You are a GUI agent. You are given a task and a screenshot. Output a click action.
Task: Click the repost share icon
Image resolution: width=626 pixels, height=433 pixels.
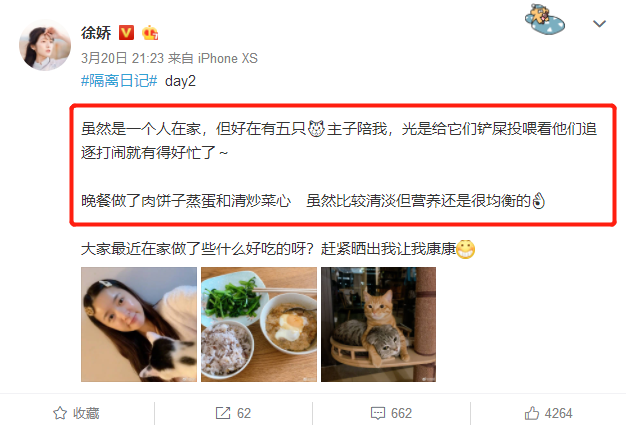tap(223, 413)
